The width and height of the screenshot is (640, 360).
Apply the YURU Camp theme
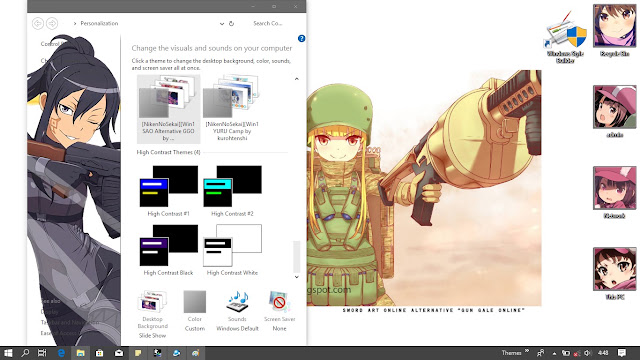[x=232, y=108]
